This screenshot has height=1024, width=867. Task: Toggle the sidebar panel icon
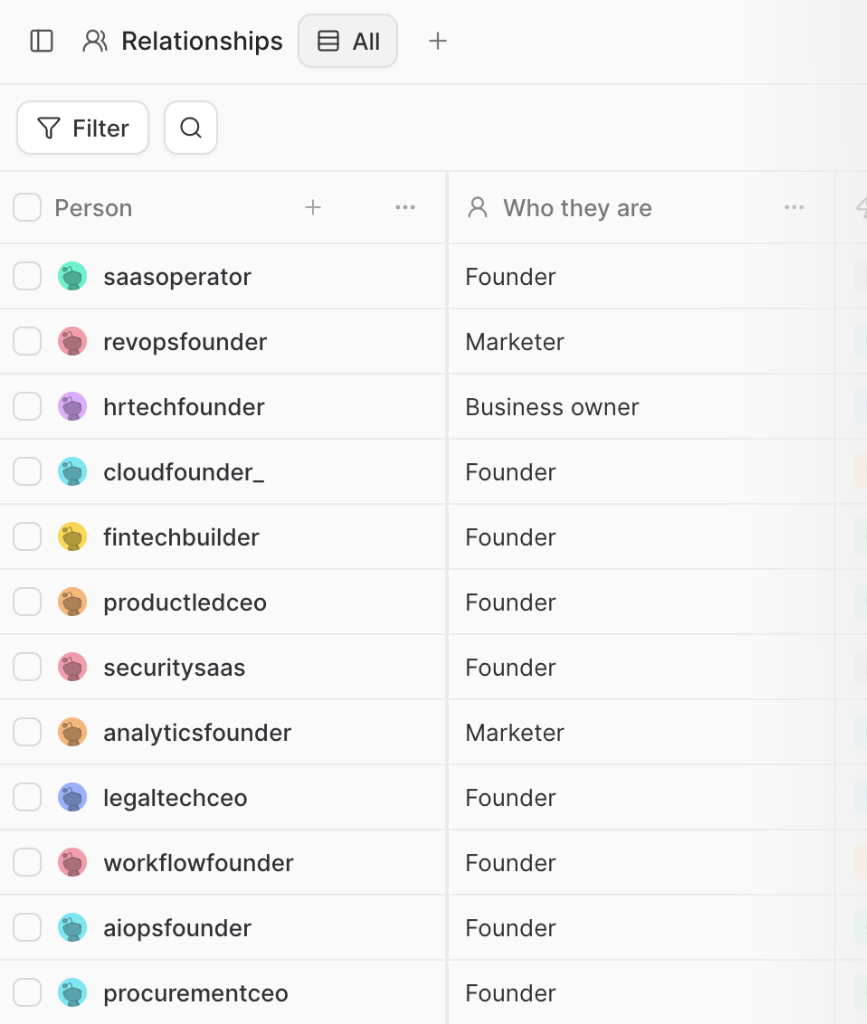click(42, 41)
